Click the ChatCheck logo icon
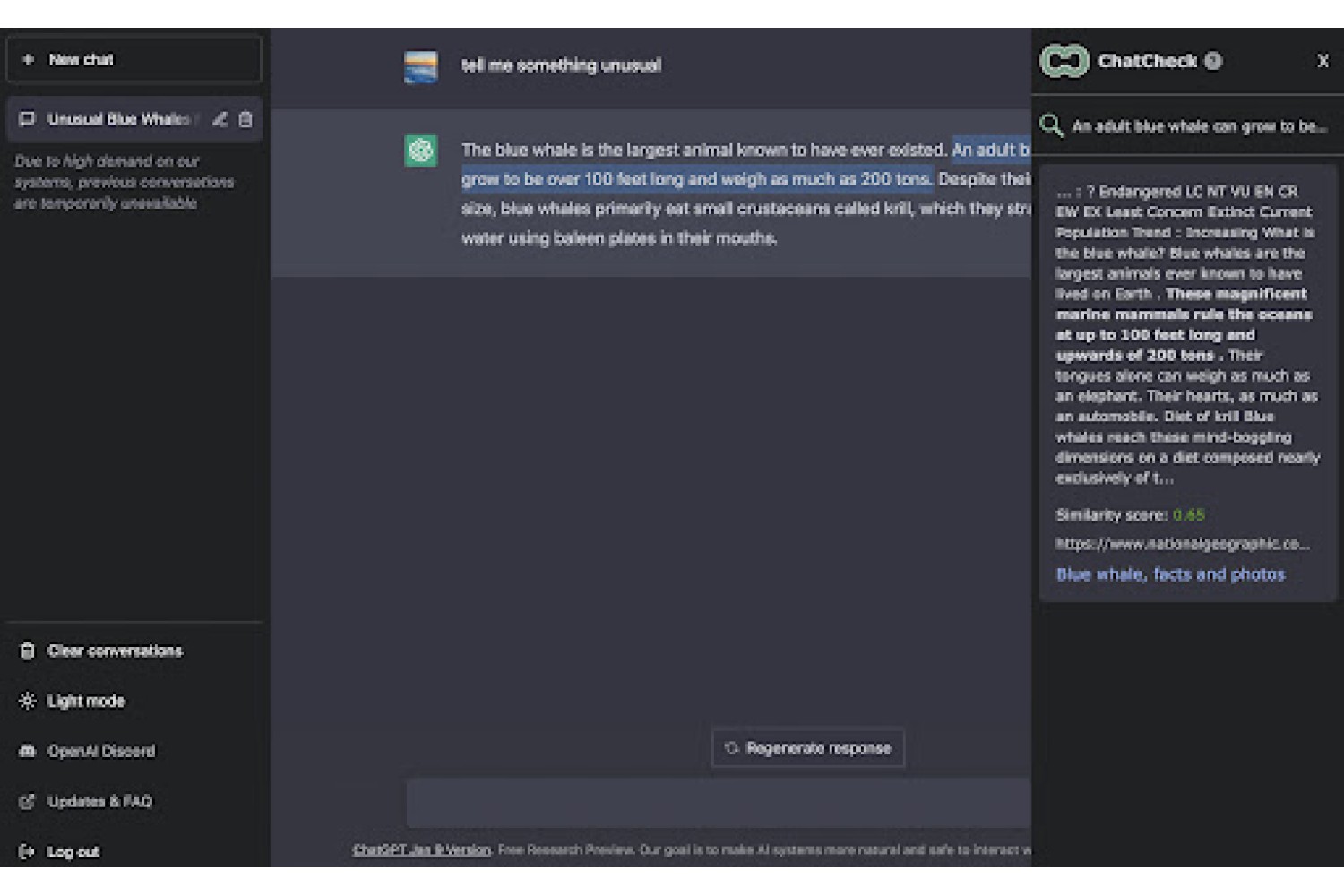This screenshot has width=1344, height=896. [x=1064, y=61]
